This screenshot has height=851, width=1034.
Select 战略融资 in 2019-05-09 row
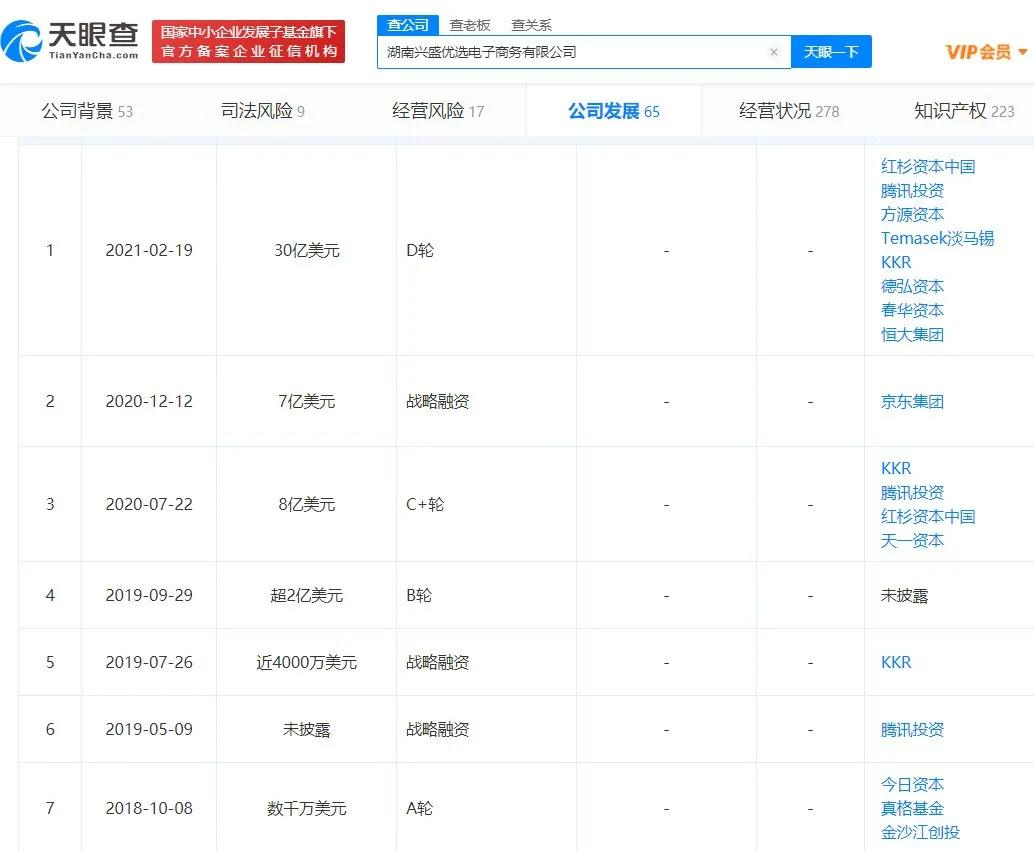[x=438, y=730]
